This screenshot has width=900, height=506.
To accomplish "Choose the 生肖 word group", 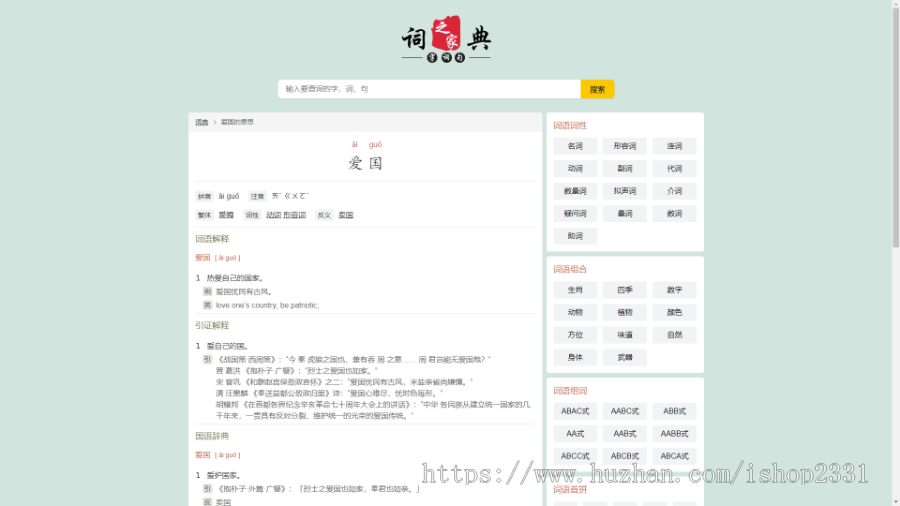I will (x=575, y=290).
